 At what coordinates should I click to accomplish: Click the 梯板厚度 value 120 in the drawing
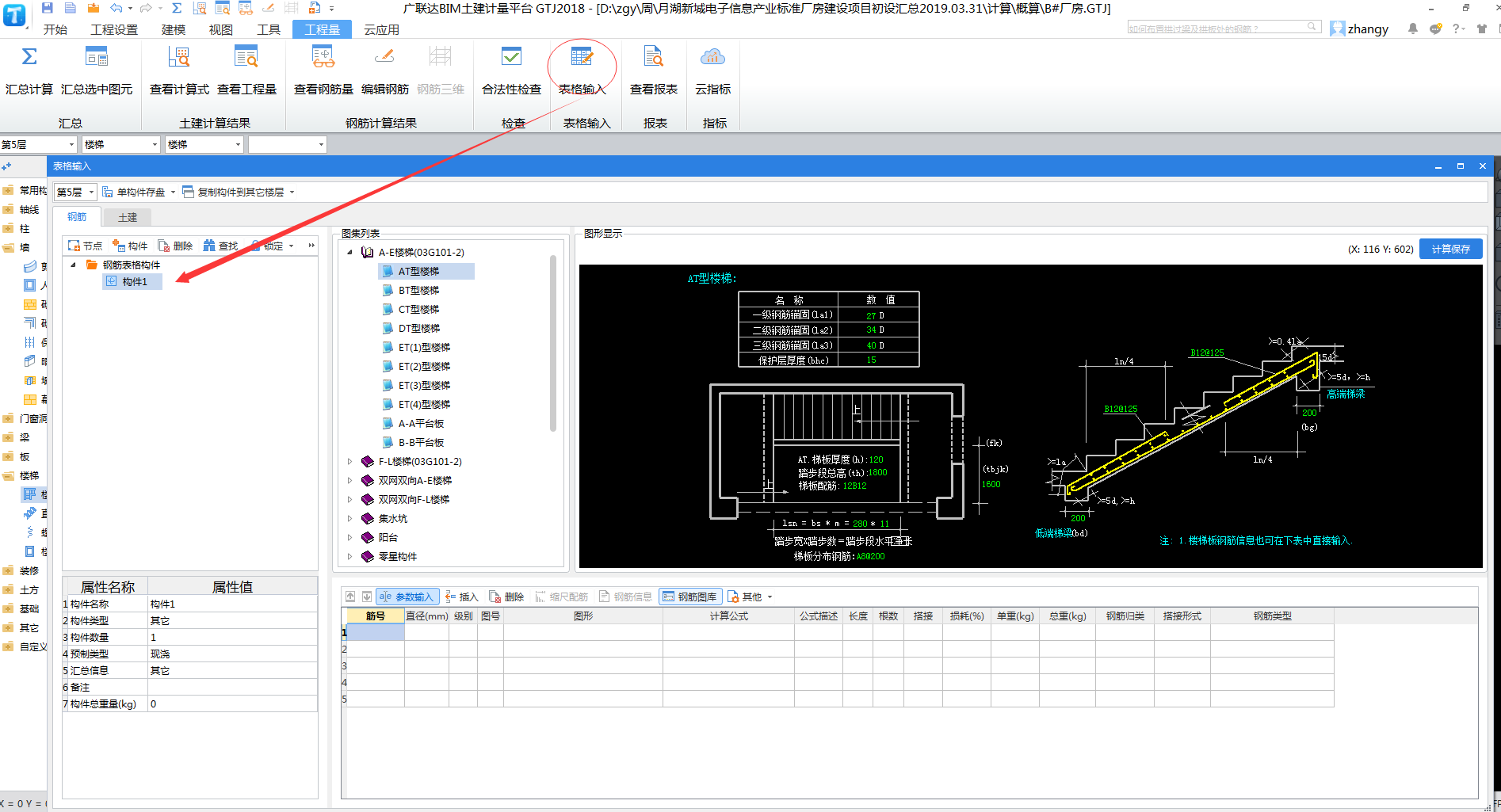pos(876,459)
